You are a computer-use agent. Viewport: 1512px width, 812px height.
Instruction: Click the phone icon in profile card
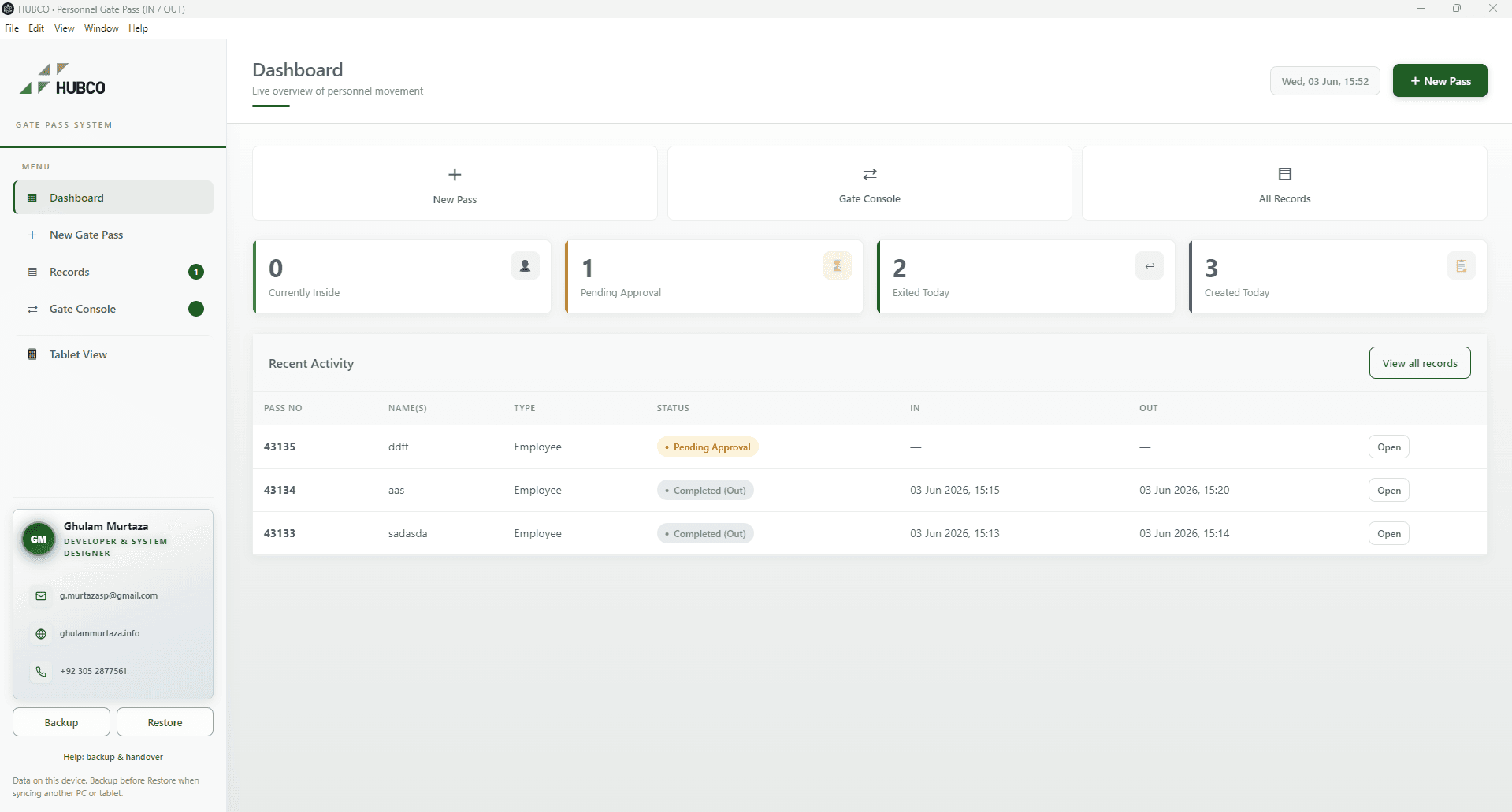tap(41, 672)
